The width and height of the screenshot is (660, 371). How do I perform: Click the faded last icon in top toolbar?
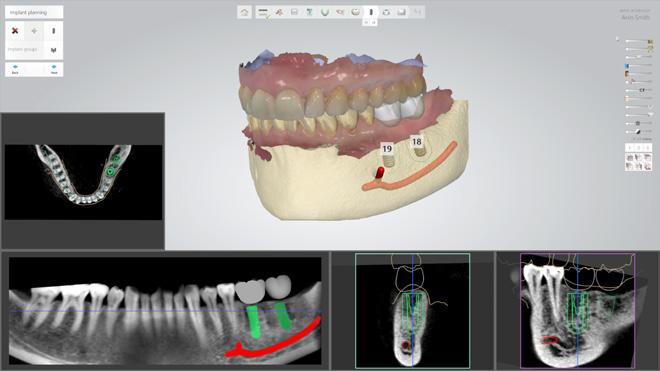[x=417, y=12]
